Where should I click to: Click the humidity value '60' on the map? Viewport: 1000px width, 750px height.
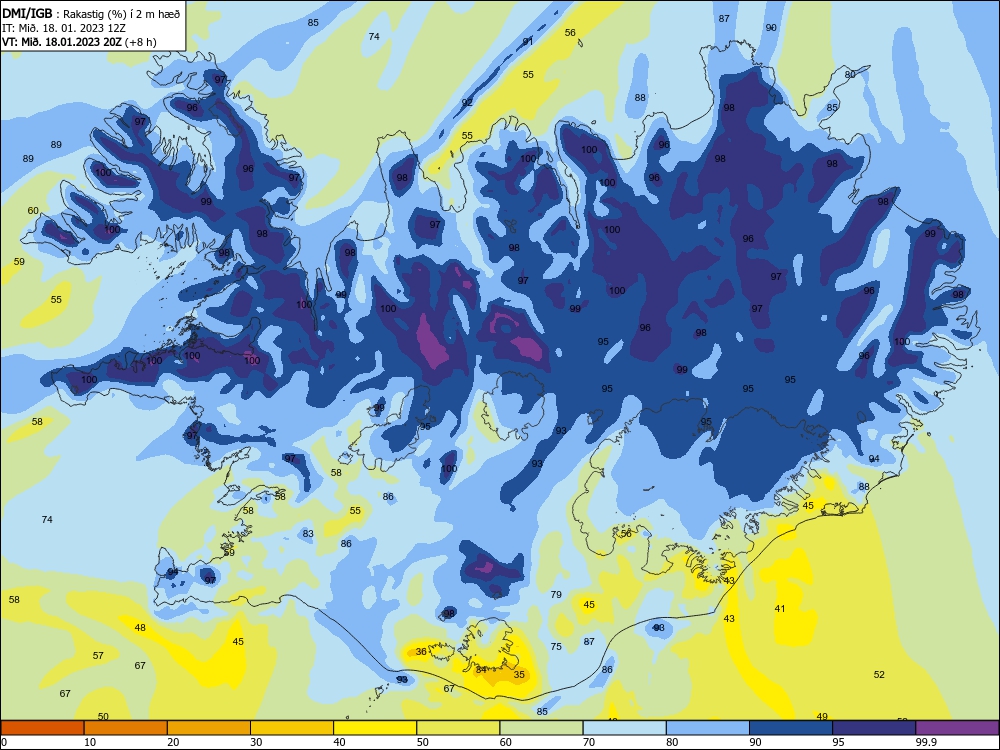[33, 210]
